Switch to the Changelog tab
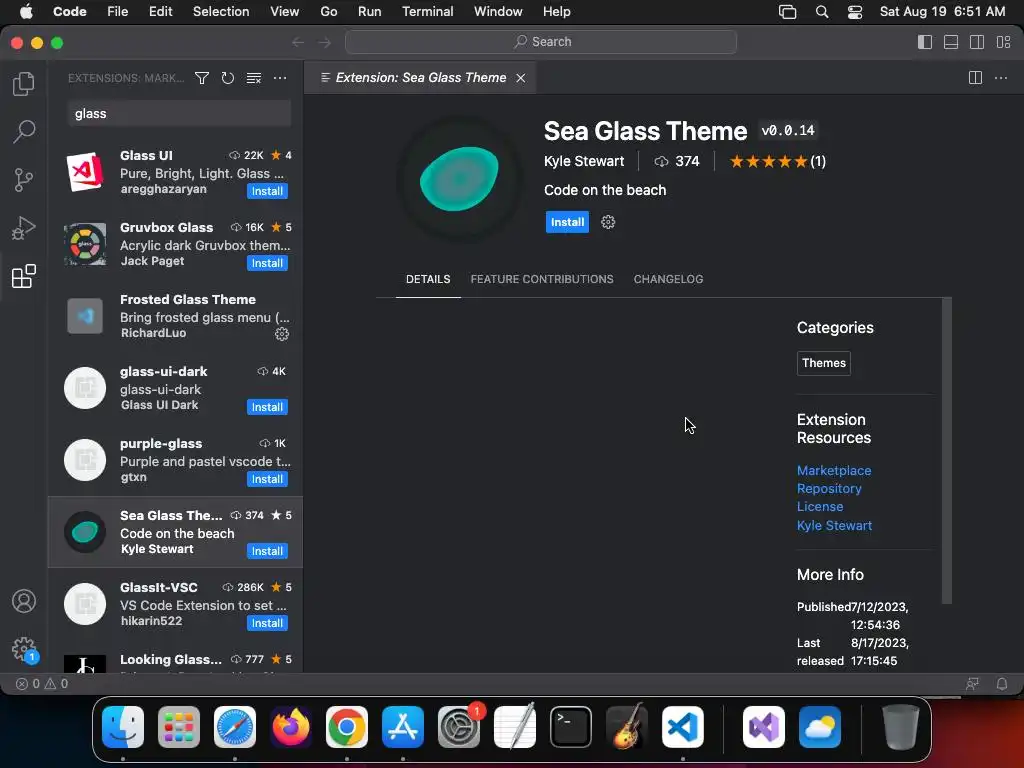The width and height of the screenshot is (1024, 768). pos(668,280)
